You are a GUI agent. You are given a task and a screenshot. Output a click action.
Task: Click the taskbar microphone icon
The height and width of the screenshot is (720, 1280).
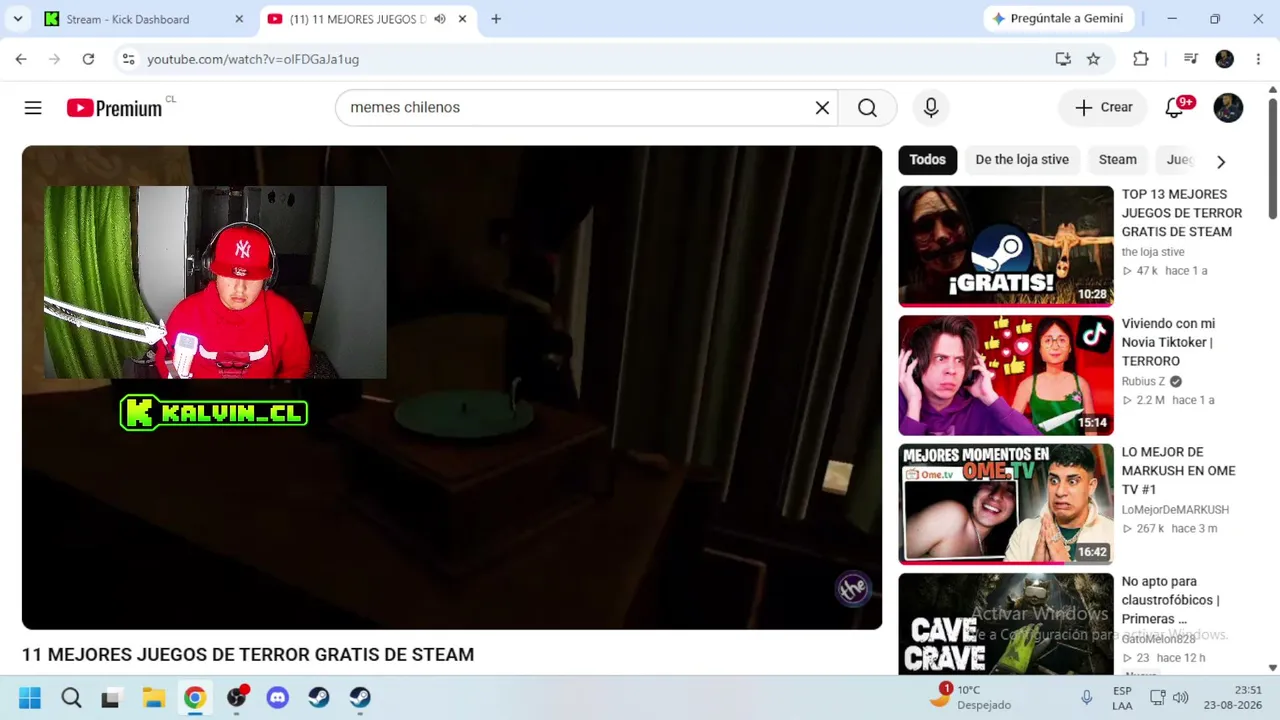(x=1086, y=697)
